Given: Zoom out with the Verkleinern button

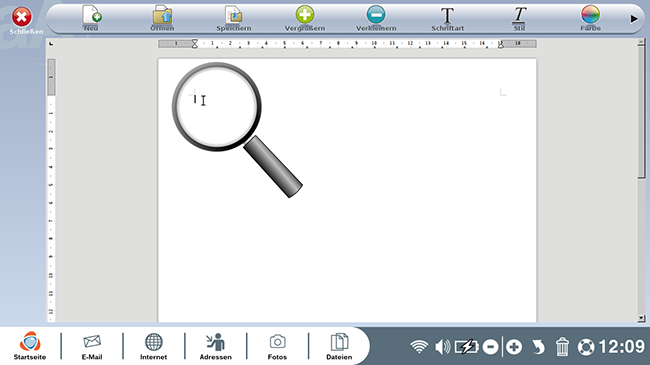Looking at the screenshot, I should 376,18.
